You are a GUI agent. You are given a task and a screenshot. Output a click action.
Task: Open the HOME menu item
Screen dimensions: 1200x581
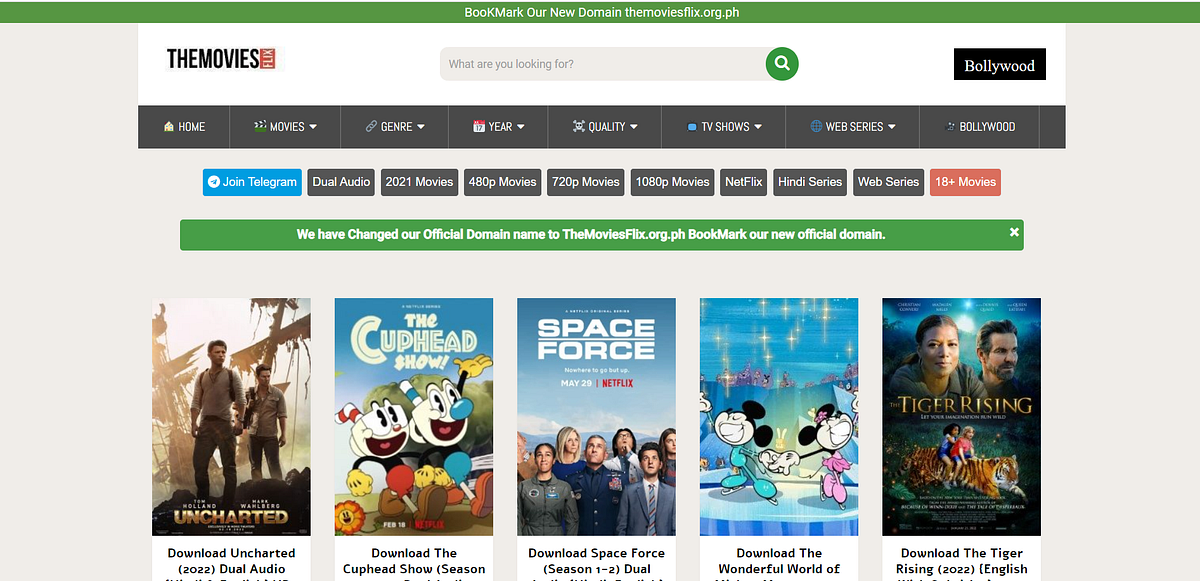tap(184, 127)
